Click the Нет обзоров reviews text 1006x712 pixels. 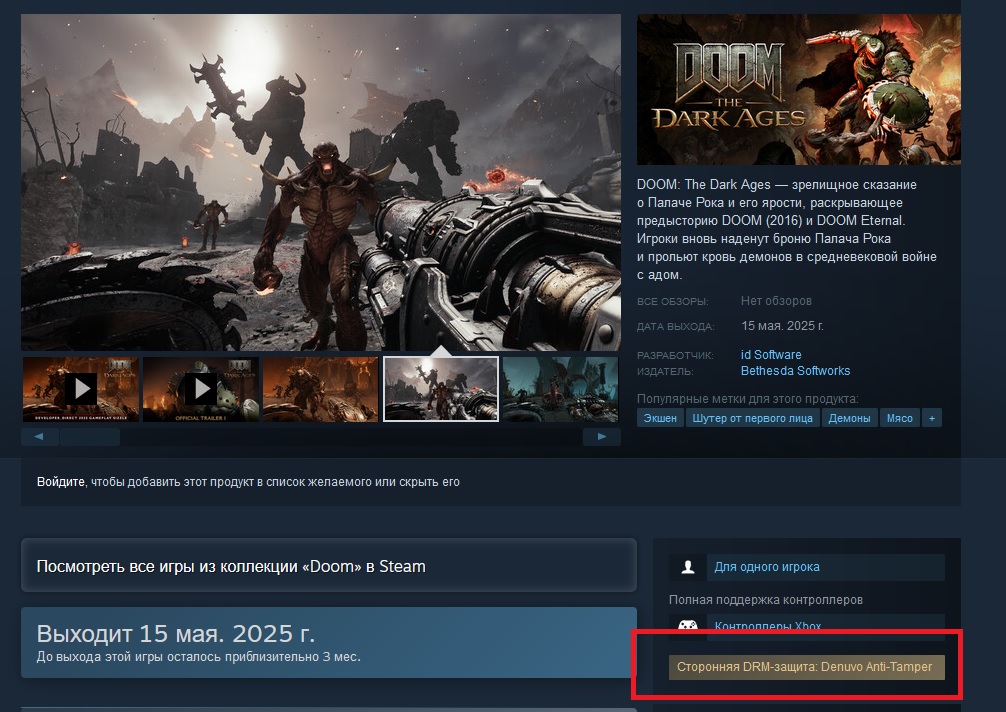point(776,301)
